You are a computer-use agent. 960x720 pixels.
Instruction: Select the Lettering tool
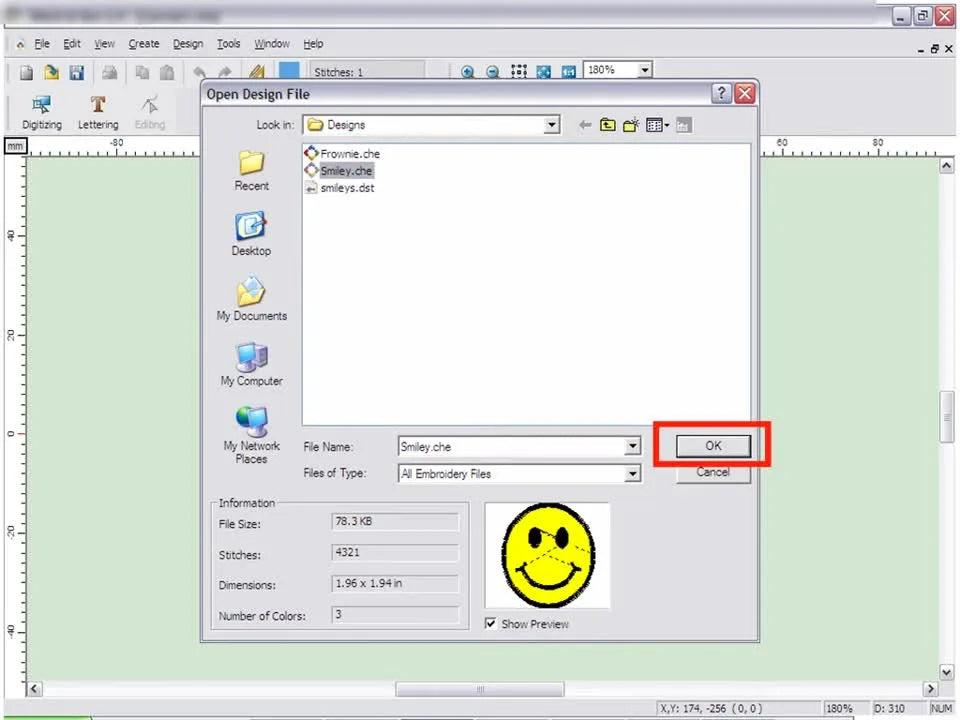[x=98, y=113]
